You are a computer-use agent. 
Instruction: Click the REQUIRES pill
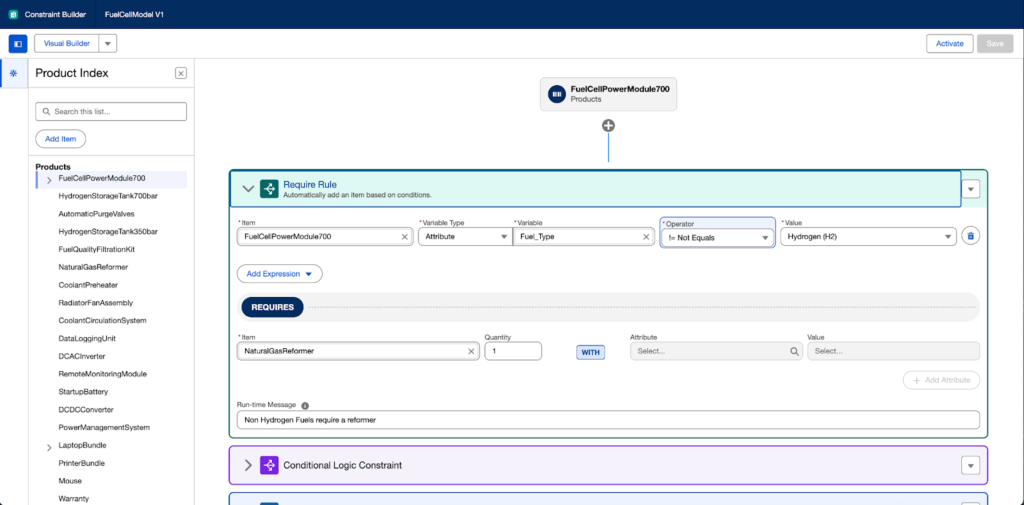point(272,307)
